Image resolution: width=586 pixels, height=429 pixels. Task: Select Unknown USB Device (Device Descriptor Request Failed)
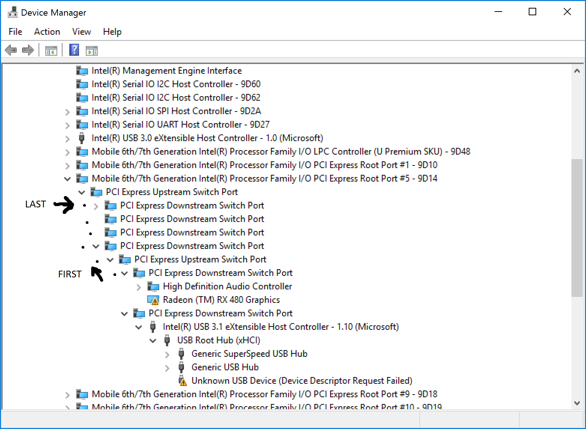(x=302, y=381)
